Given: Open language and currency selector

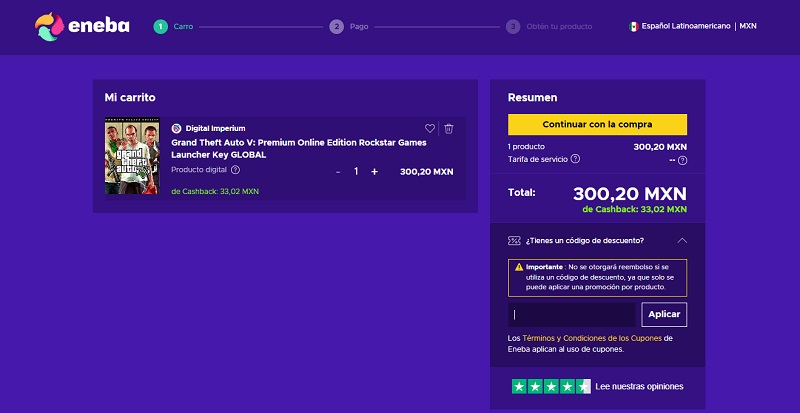Looking at the screenshot, I should [692, 26].
